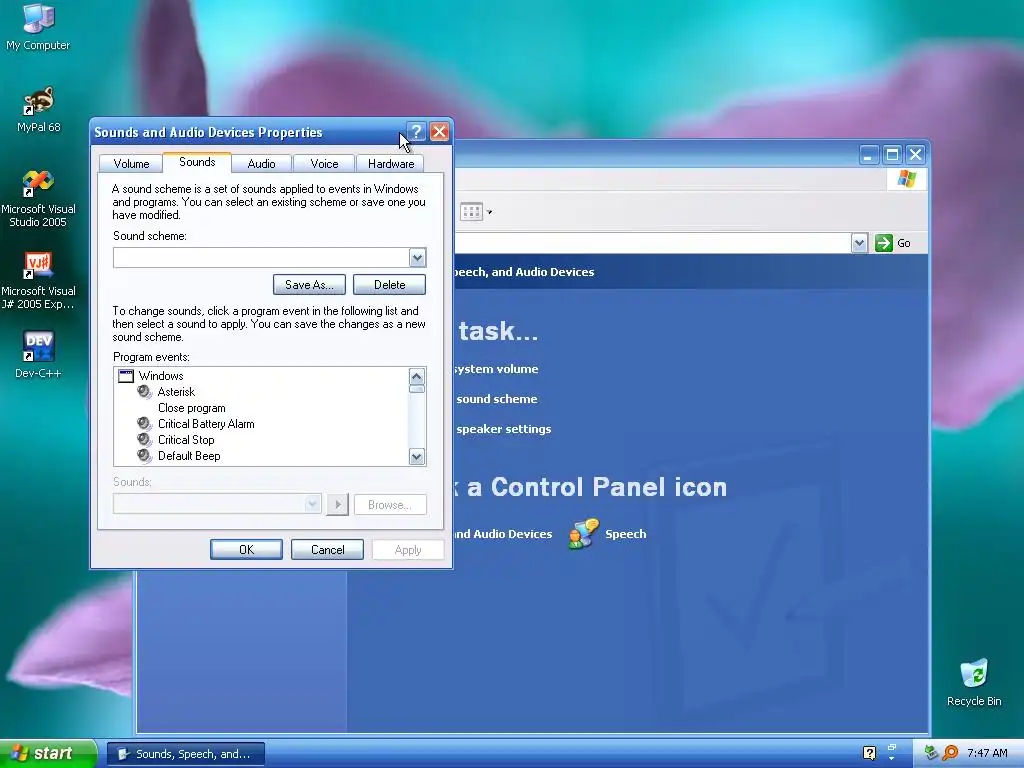1024x768 pixels.
Task: Click the Sounds and Audio Devices link
Action: [x=503, y=534]
